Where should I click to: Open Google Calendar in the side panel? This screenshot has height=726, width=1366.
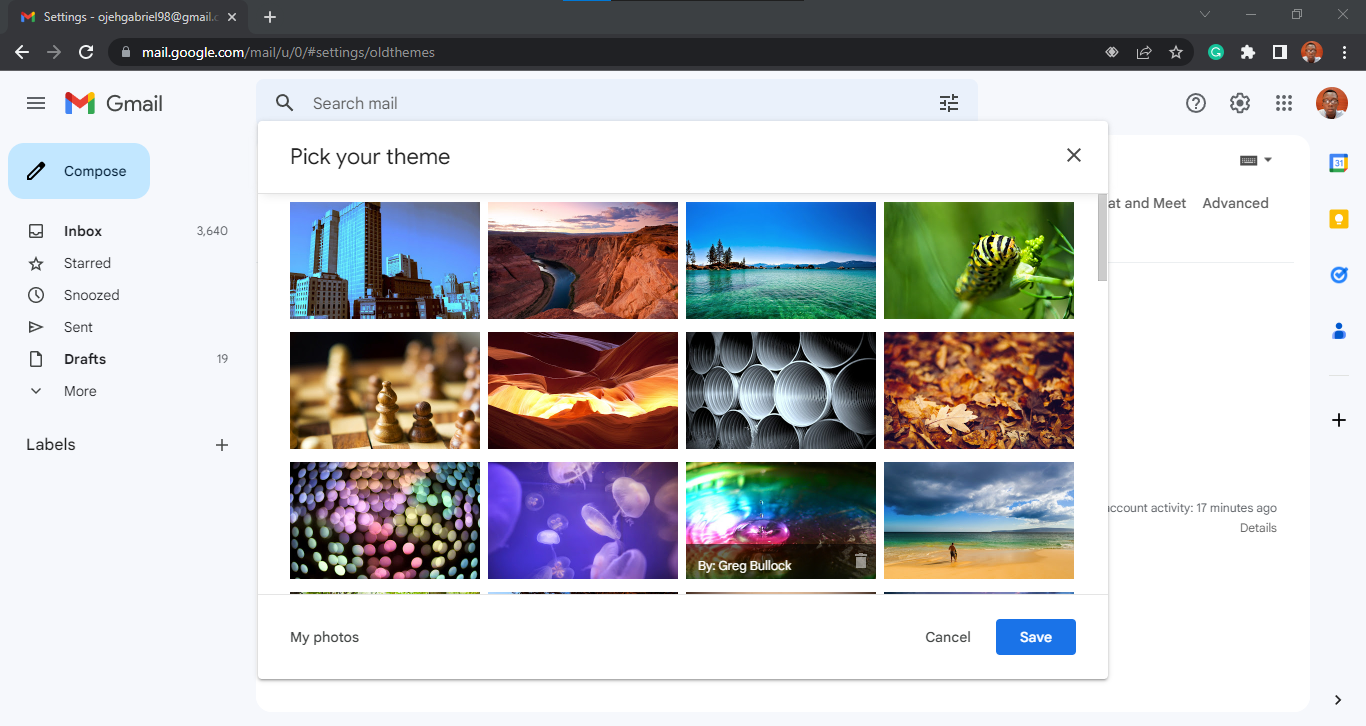[x=1339, y=162]
